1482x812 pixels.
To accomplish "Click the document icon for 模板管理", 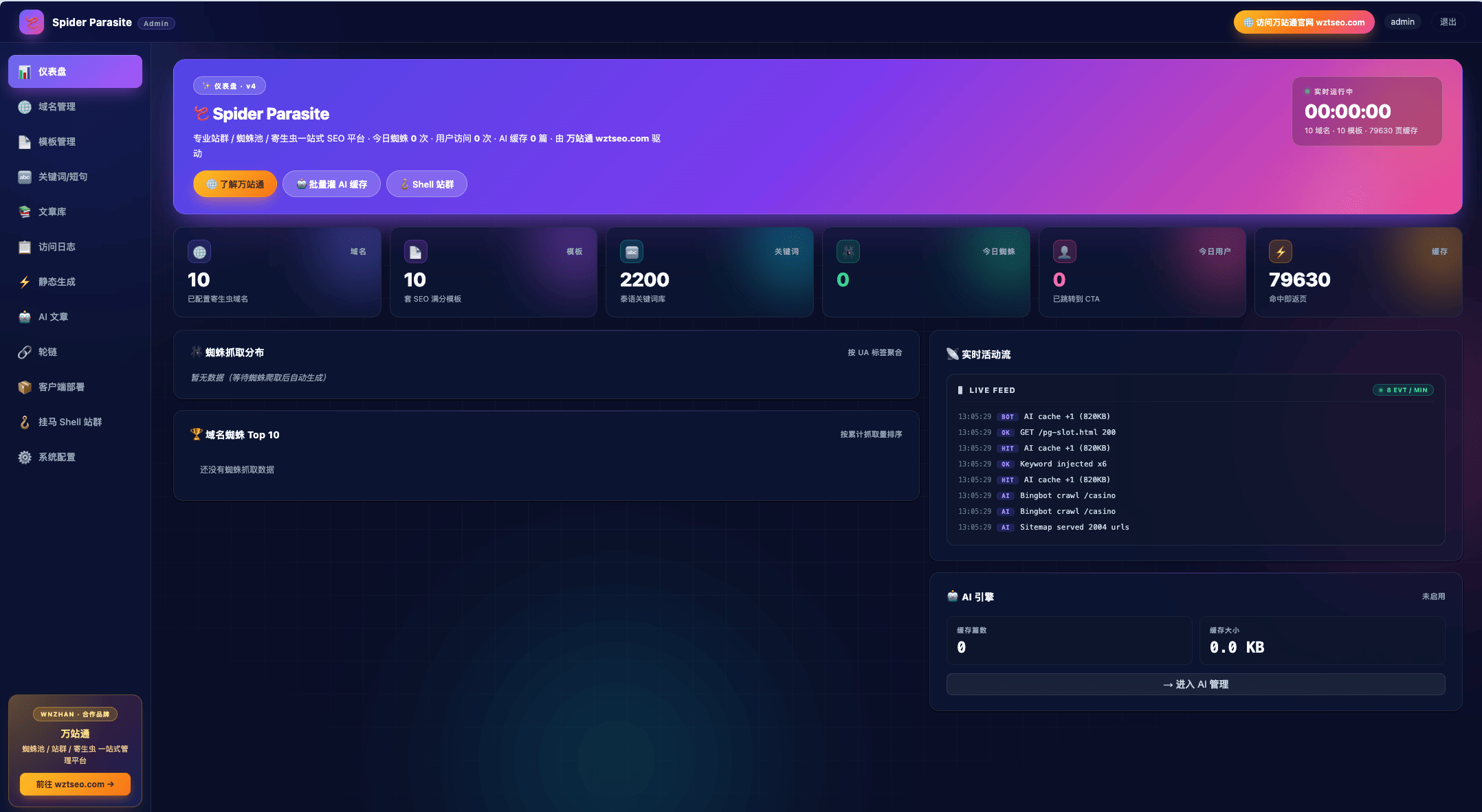I will [25, 142].
